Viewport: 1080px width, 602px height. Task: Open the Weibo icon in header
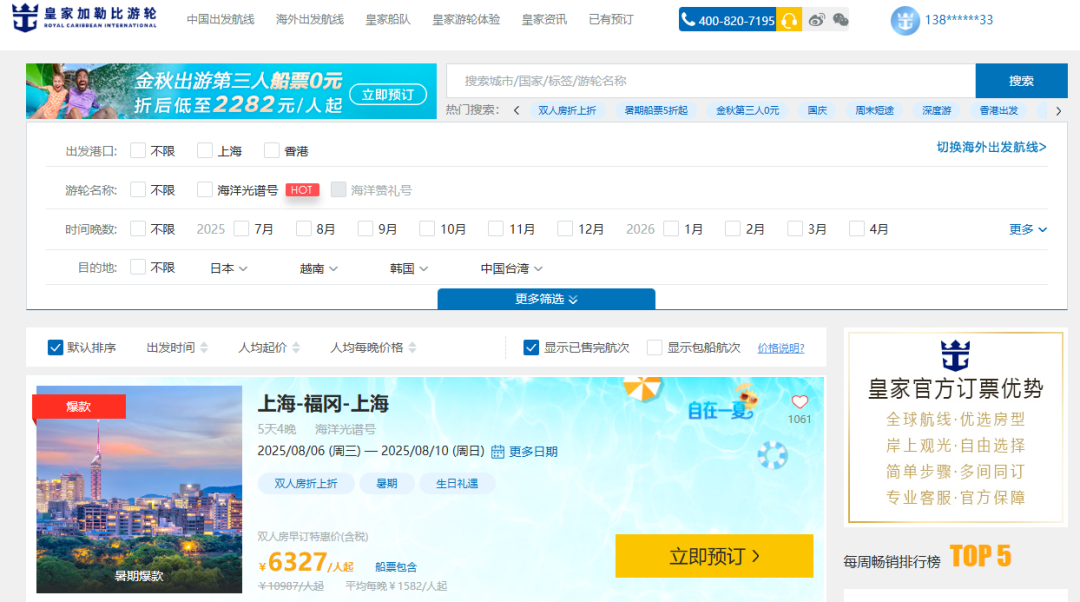[816, 20]
